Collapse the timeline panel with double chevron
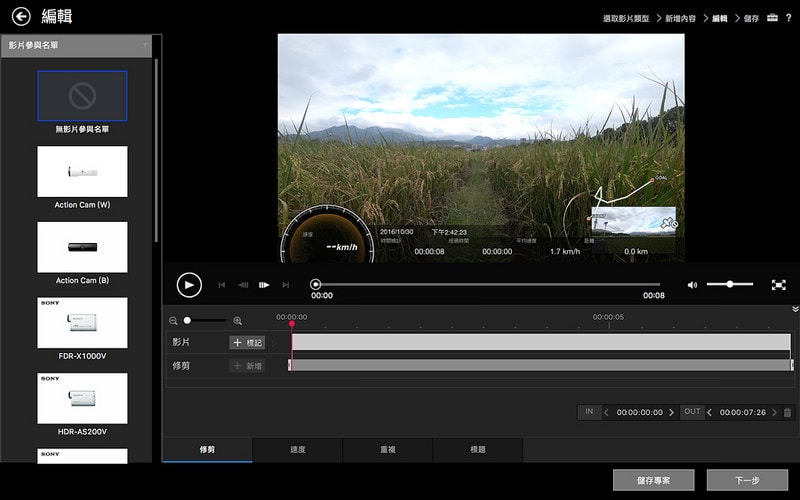Viewport: 800px width, 500px height. [x=795, y=309]
